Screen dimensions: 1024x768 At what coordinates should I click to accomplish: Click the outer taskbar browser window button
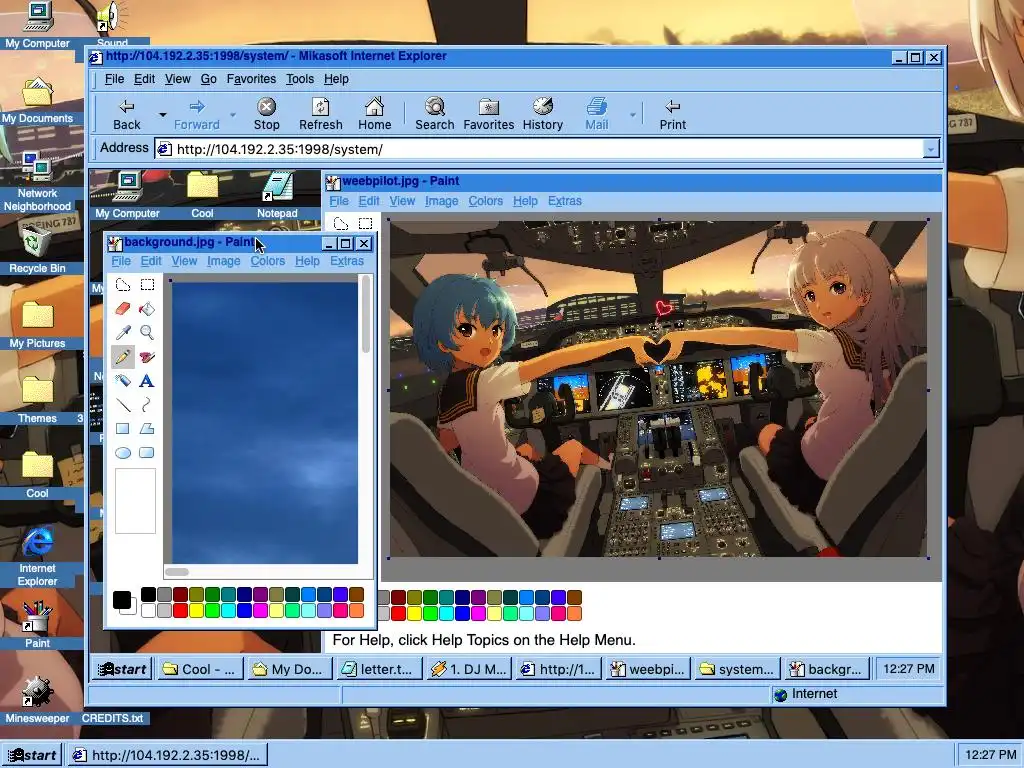(x=168, y=756)
